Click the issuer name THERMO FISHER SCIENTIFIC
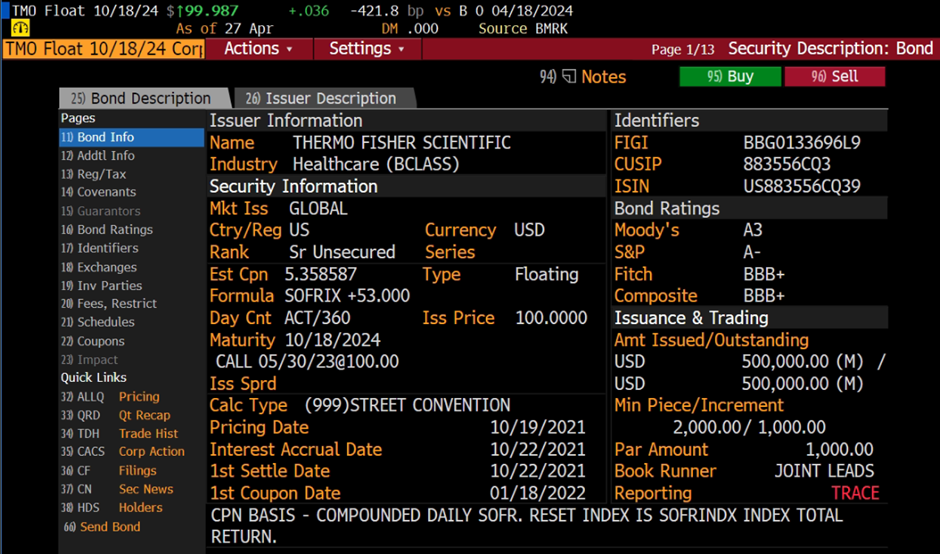940x554 pixels. [x=402, y=143]
